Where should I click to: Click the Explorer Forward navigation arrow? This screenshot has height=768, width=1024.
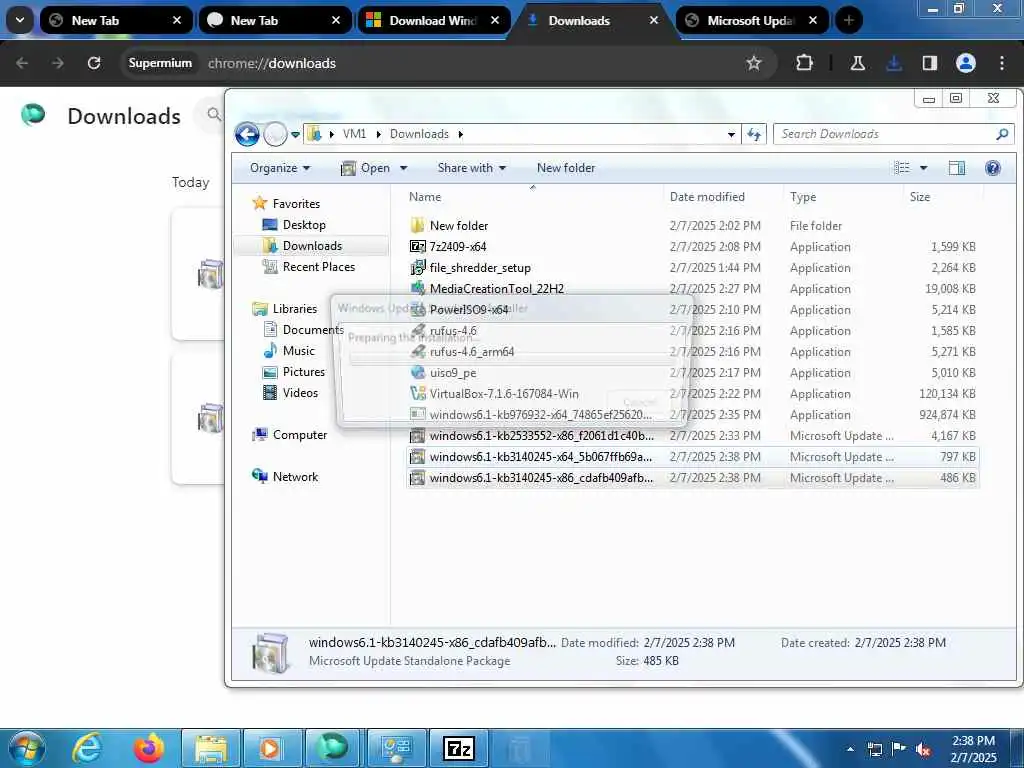pyautogui.click(x=275, y=135)
